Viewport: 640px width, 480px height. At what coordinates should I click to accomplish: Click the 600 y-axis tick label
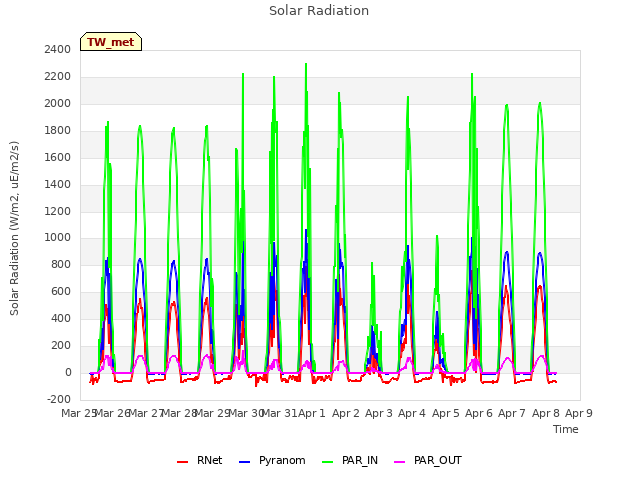coord(61,291)
